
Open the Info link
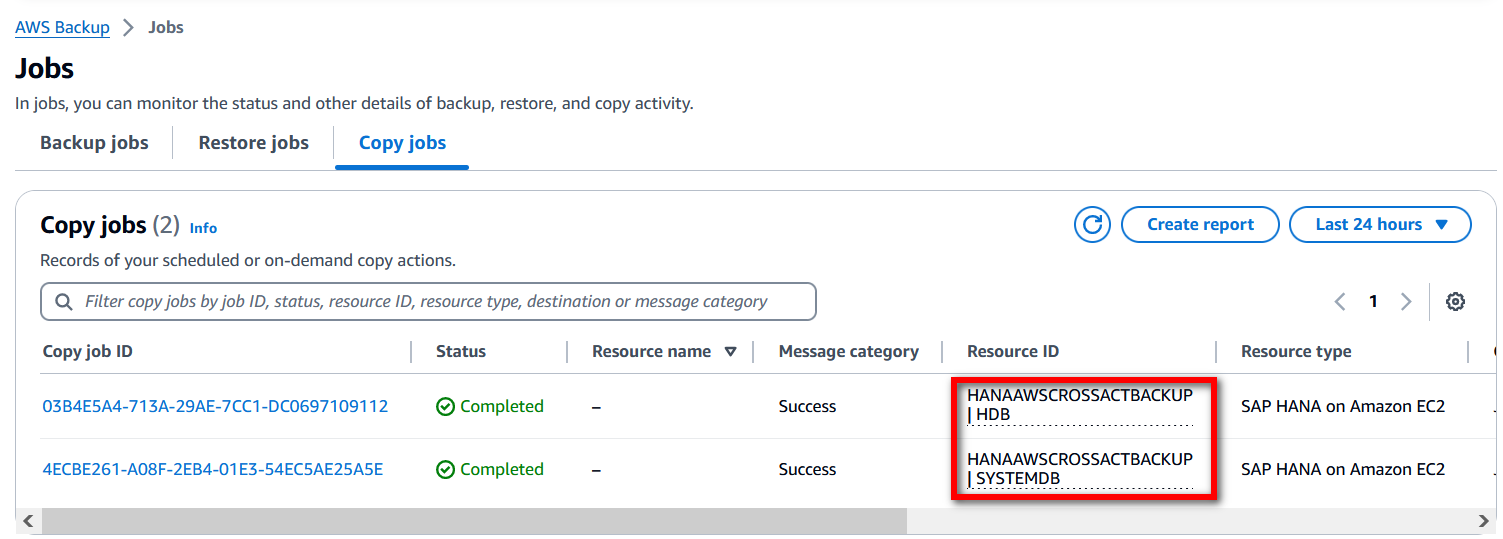(203, 228)
